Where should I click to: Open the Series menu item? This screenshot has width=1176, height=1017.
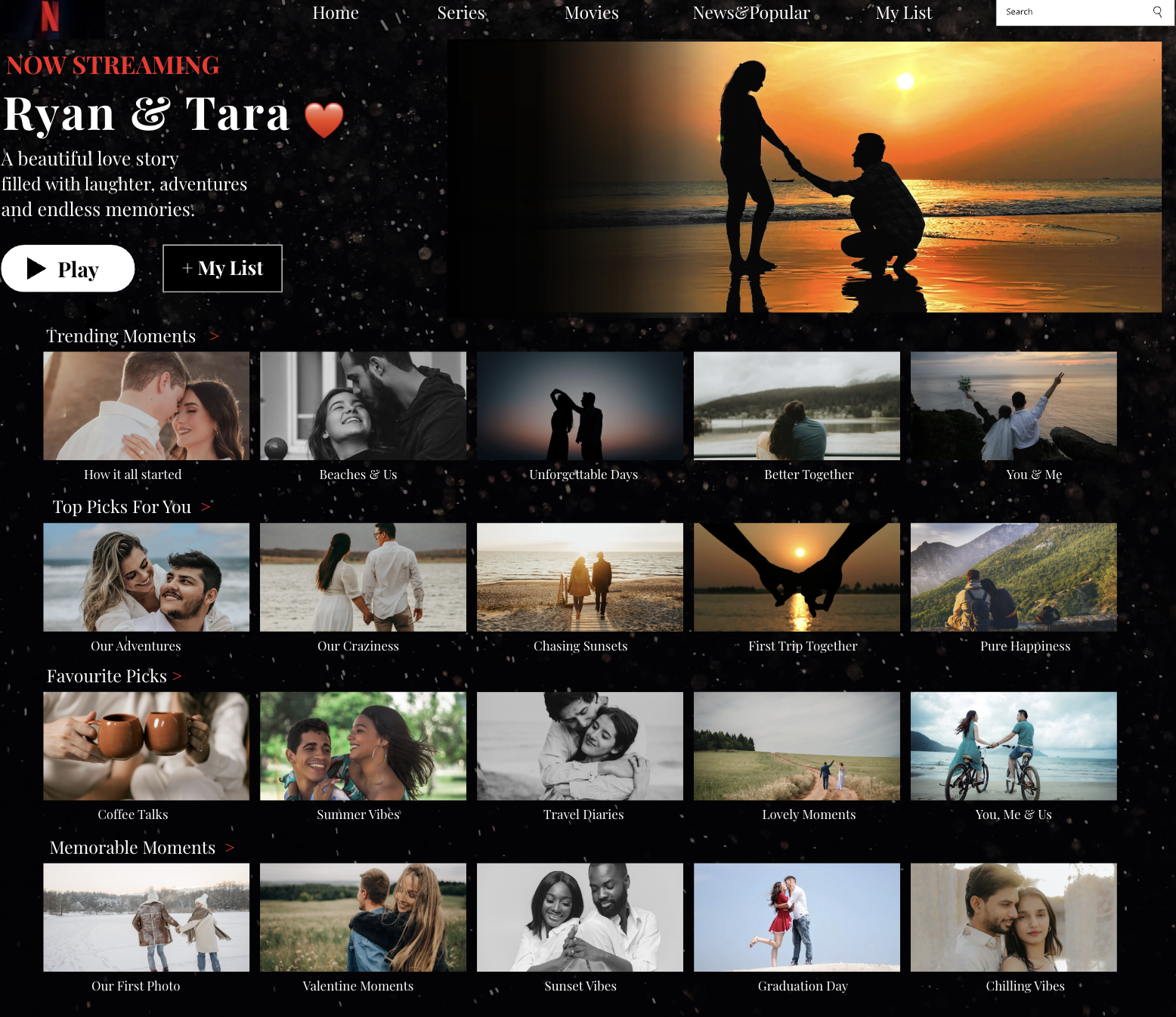click(461, 13)
